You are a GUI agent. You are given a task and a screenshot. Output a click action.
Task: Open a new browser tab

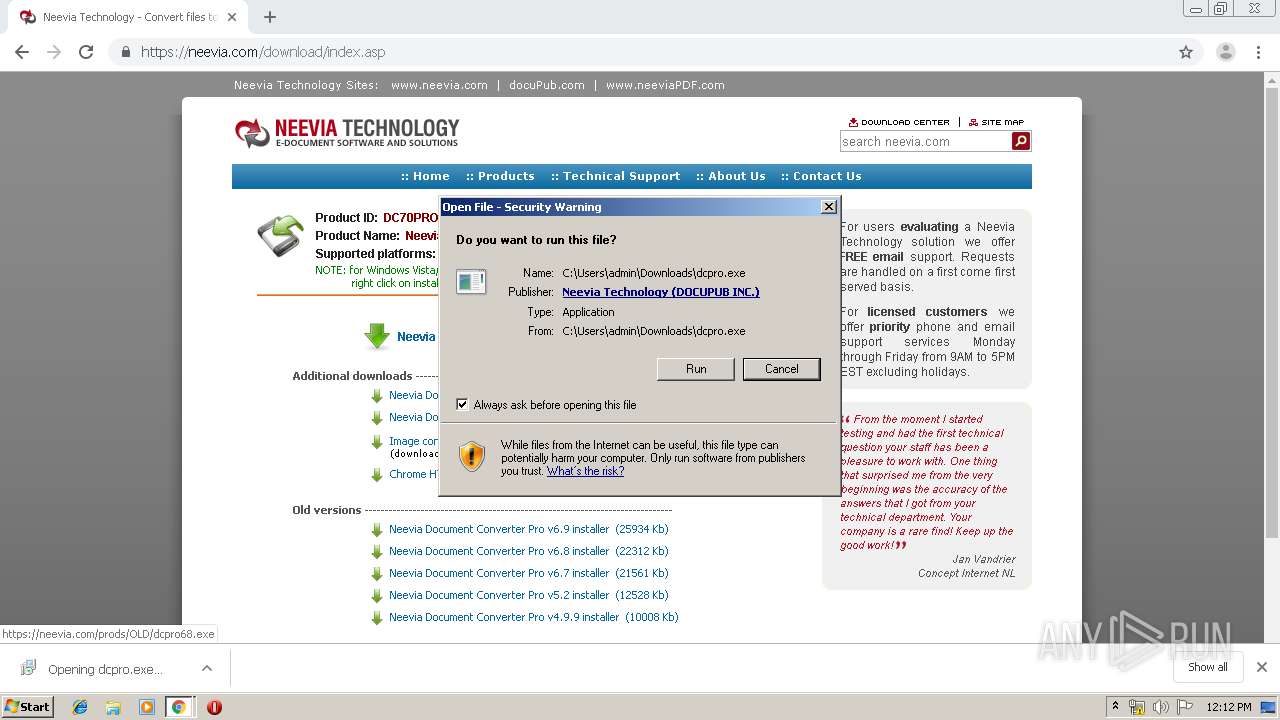point(270,17)
